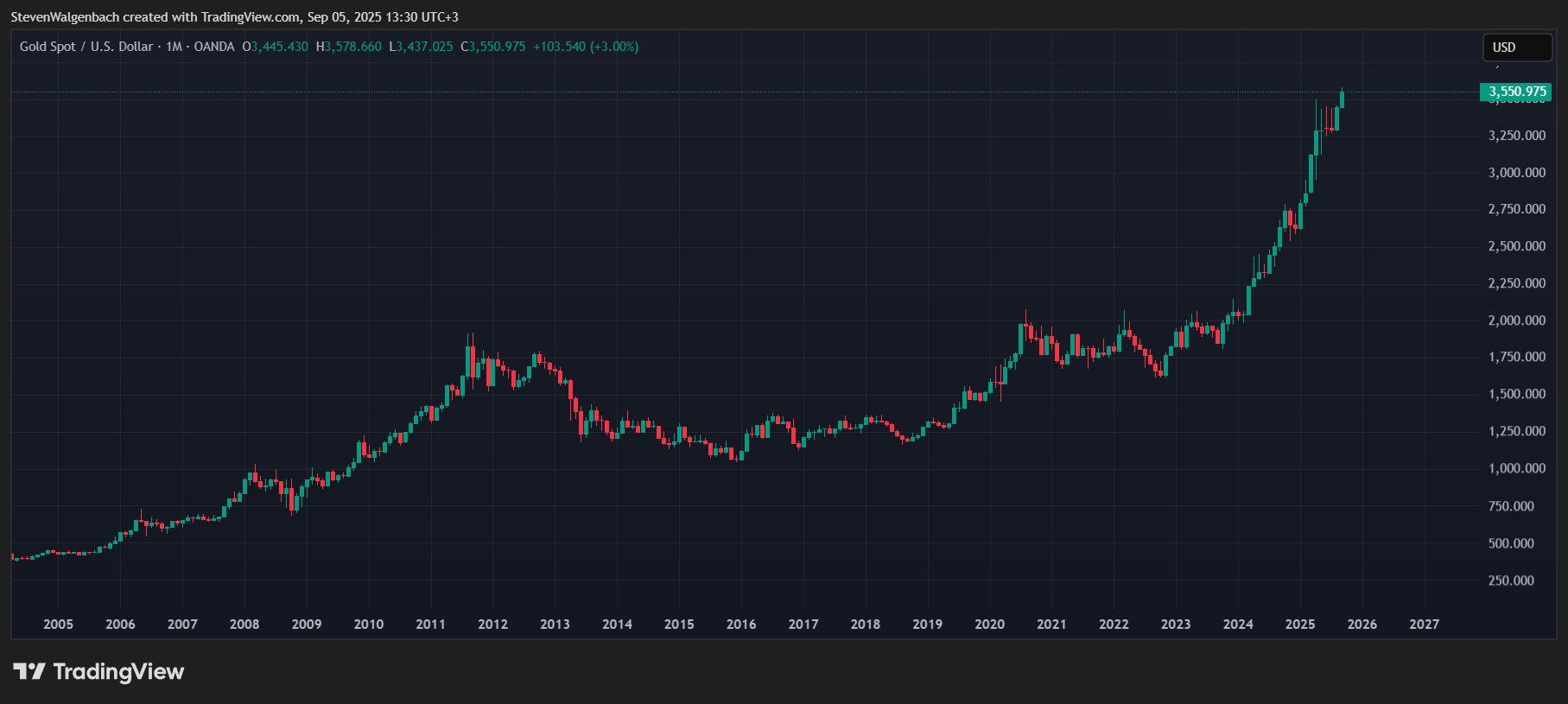1568x704 pixels.
Task: Click the +103.540 (+3.00%) change value
Action: coord(586,47)
